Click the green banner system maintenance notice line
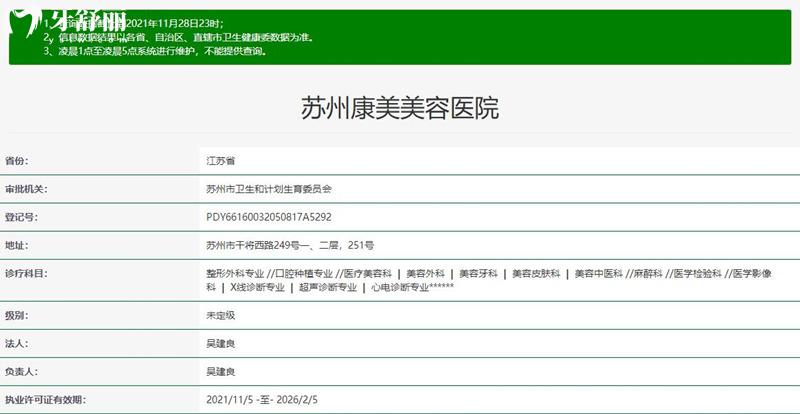 point(155,50)
